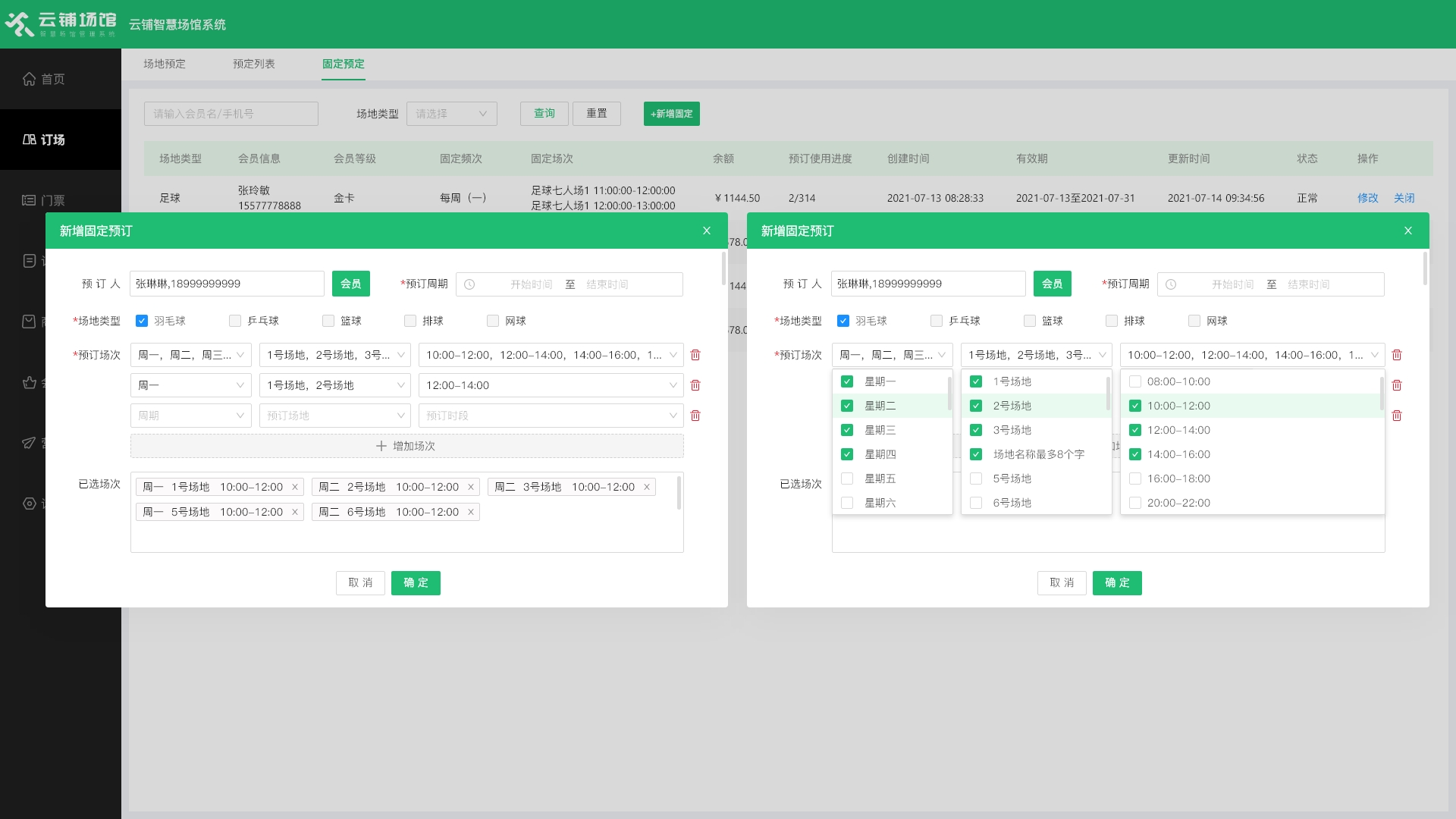
Task: Click the home icon in sidebar
Action: click(x=29, y=79)
